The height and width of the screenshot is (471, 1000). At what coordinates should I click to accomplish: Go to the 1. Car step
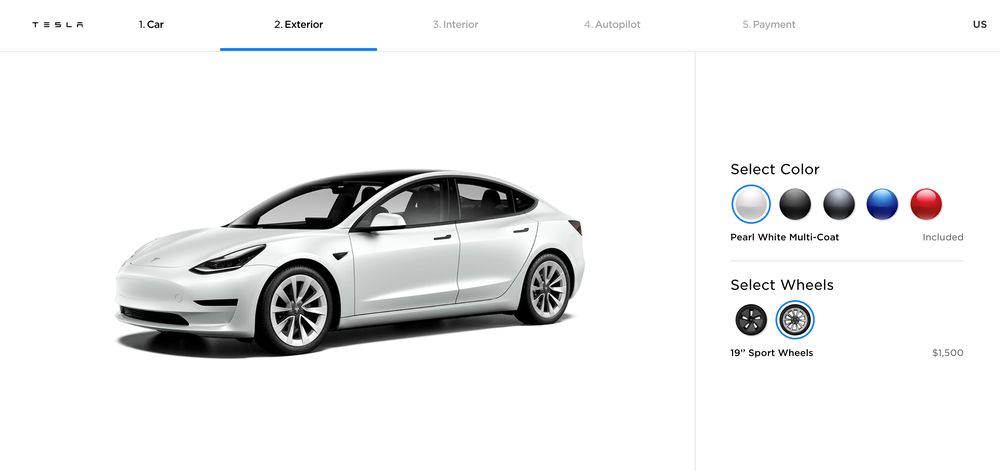[x=151, y=25]
